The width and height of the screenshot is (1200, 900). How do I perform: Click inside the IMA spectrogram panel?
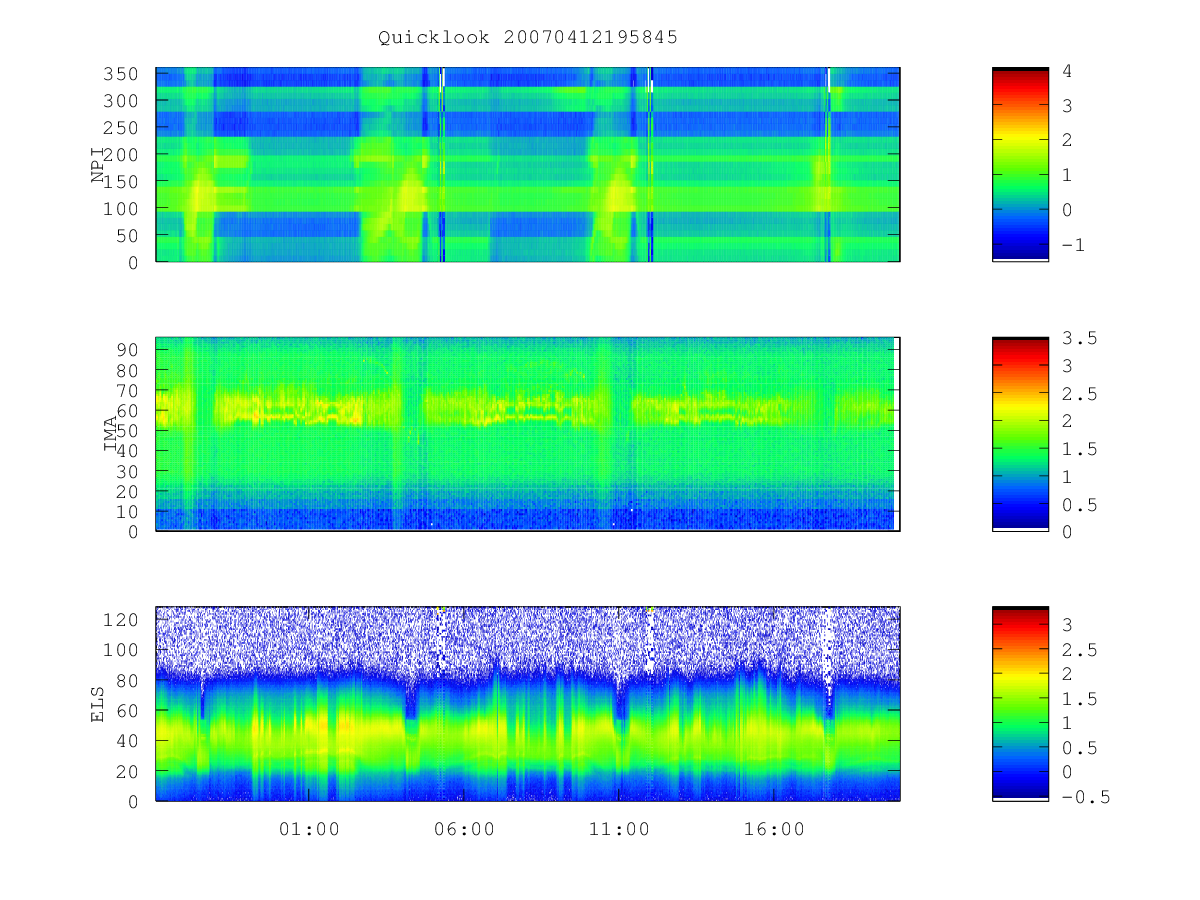tap(528, 434)
